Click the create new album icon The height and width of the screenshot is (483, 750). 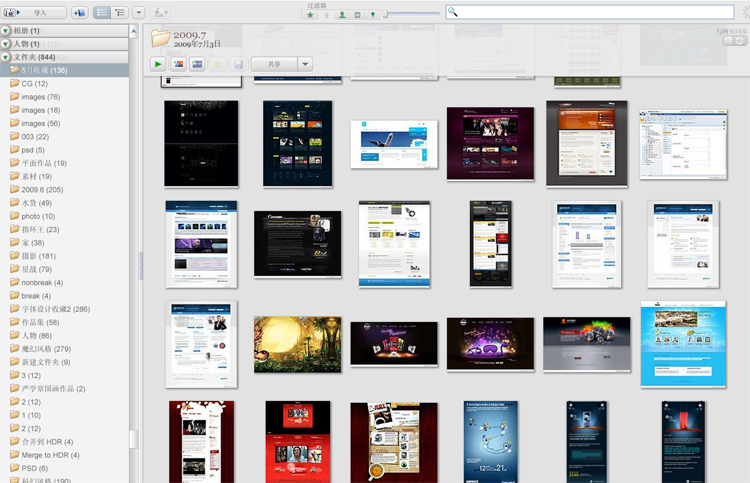point(80,13)
